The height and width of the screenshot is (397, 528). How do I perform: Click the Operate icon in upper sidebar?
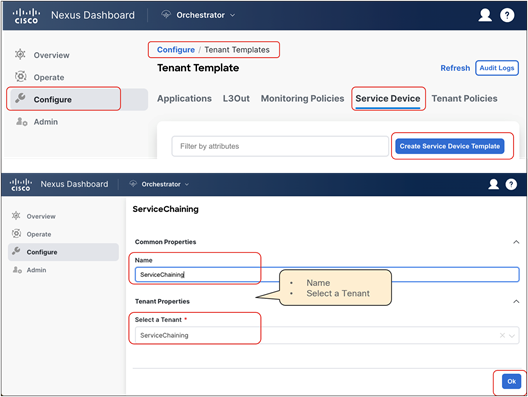pyautogui.click(x=21, y=77)
